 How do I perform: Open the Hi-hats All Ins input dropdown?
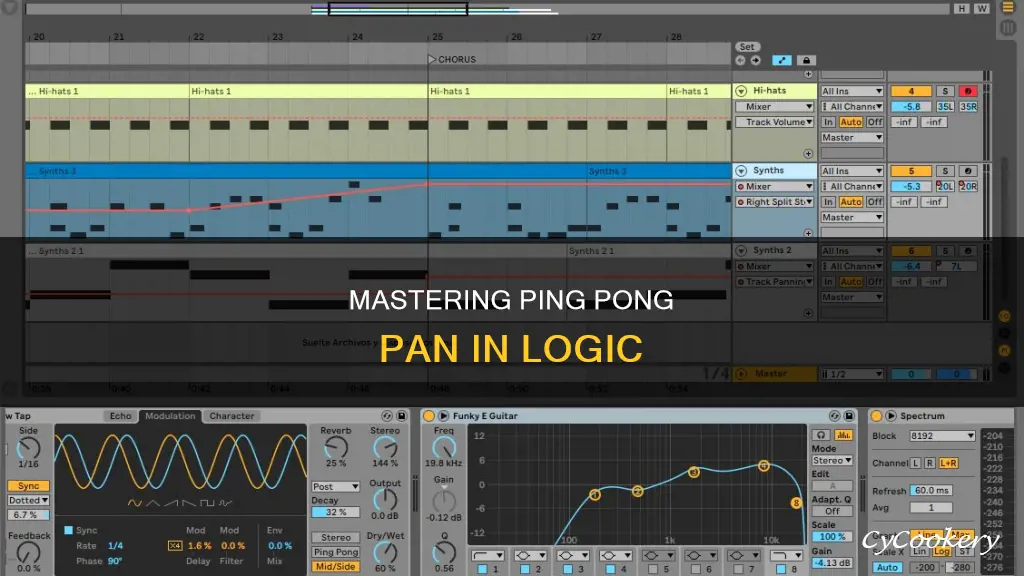click(x=852, y=91)
